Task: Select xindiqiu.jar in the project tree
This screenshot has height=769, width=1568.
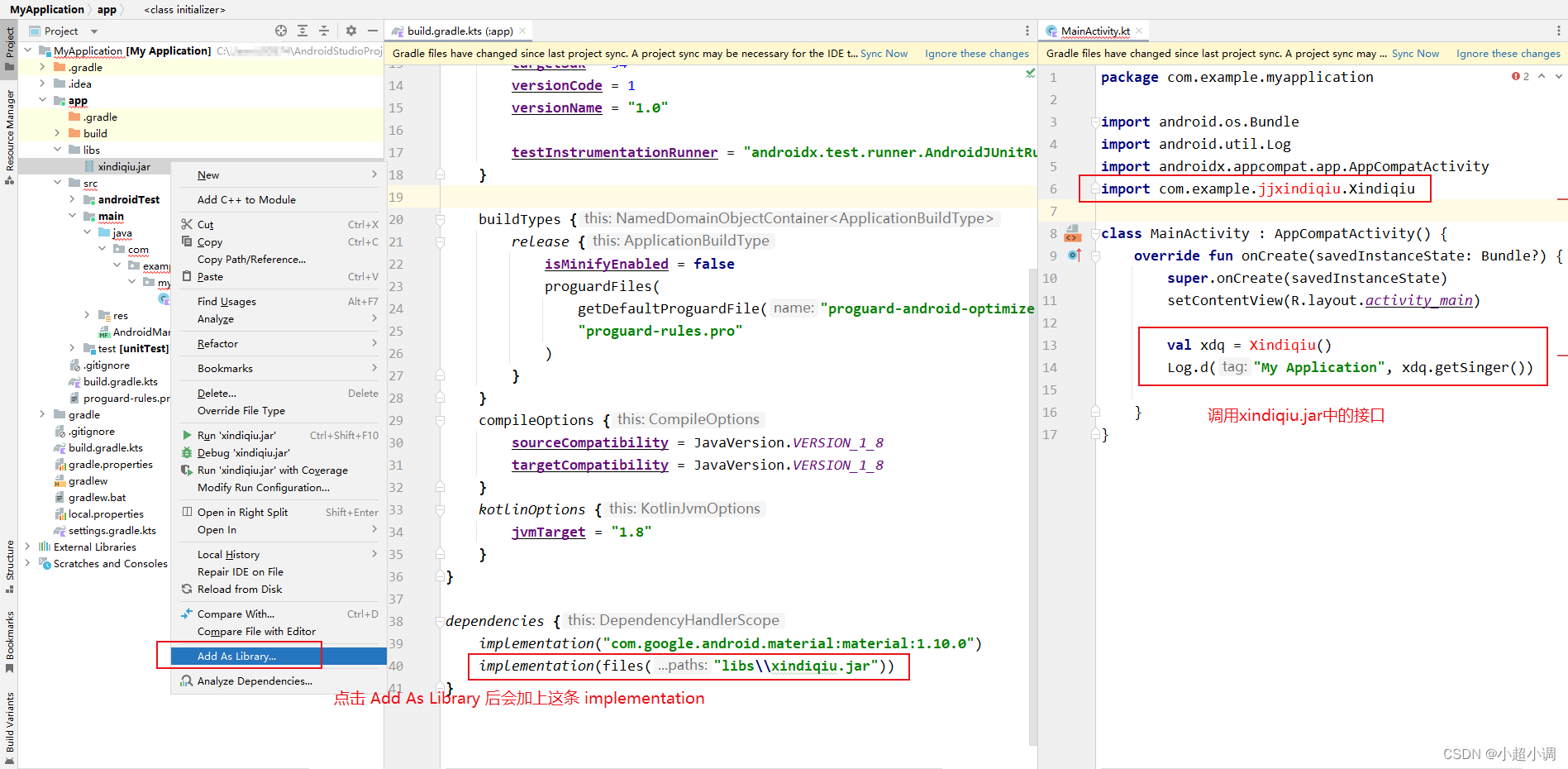Action: 124,166
